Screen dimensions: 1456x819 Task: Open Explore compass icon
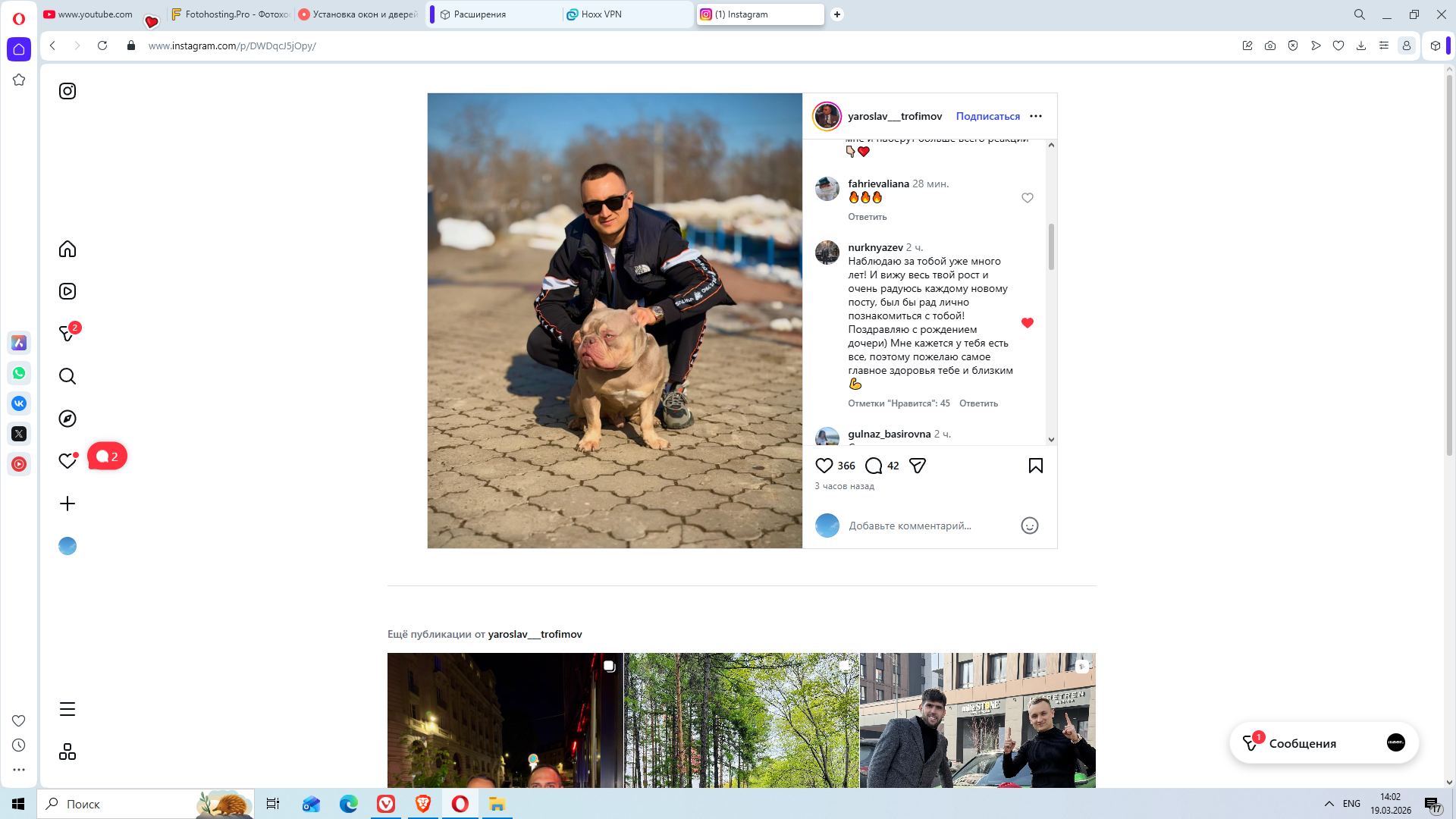tap(67, 419)
